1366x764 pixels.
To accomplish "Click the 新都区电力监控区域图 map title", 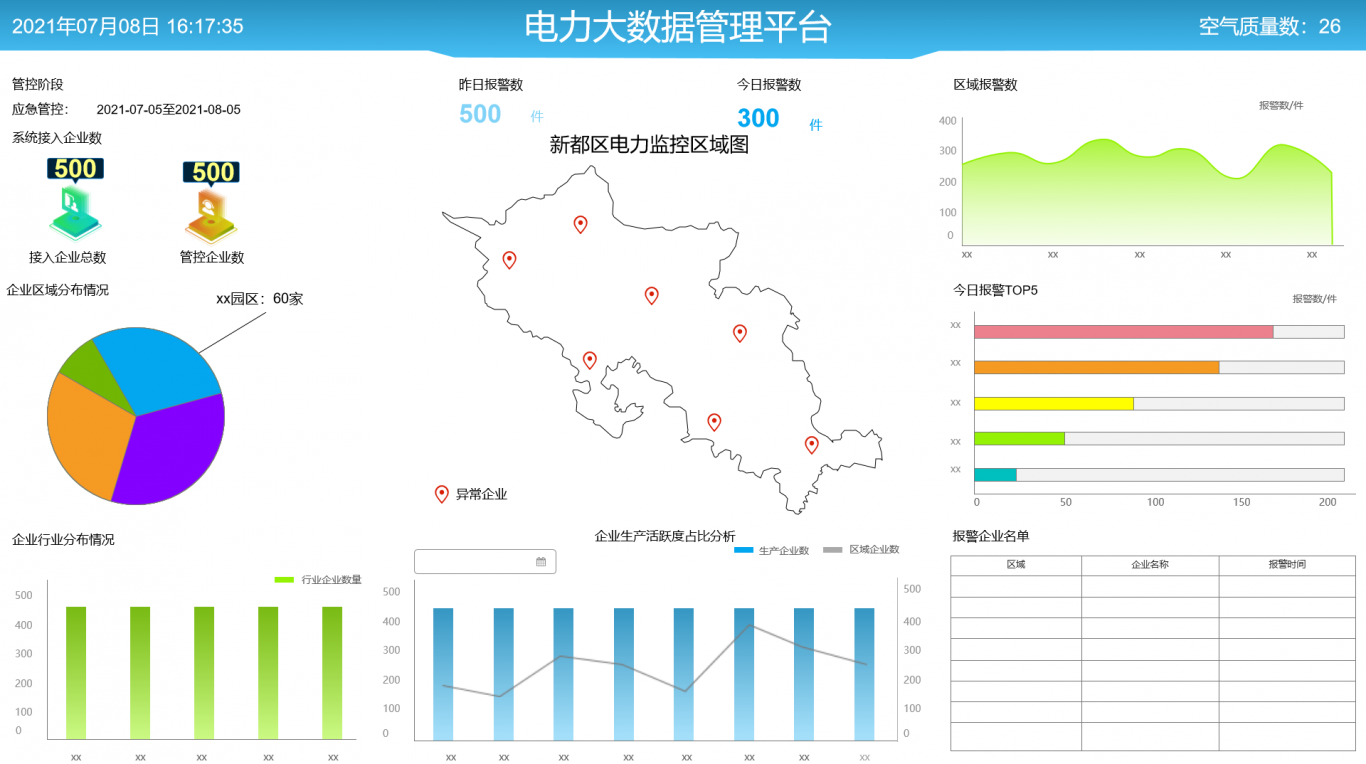I will tap(650, 145).
